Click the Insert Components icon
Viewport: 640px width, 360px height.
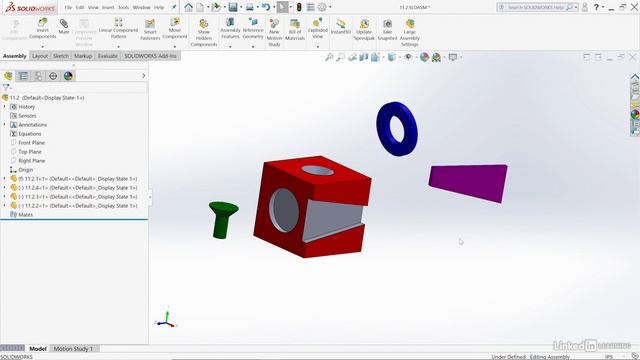click(42, 29)
